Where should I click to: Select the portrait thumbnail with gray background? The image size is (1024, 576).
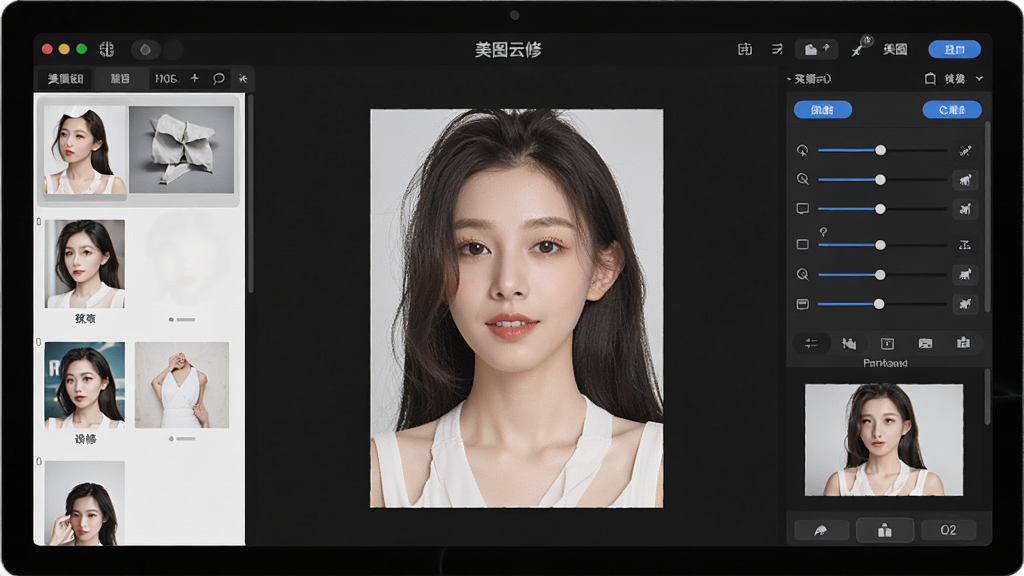click(x=84, y=263)
